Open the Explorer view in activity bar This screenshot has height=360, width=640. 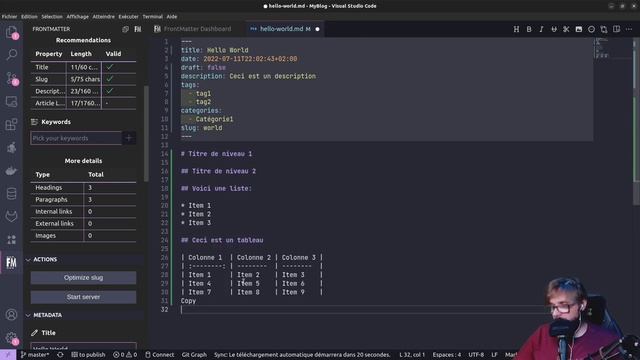pos(11,32)
